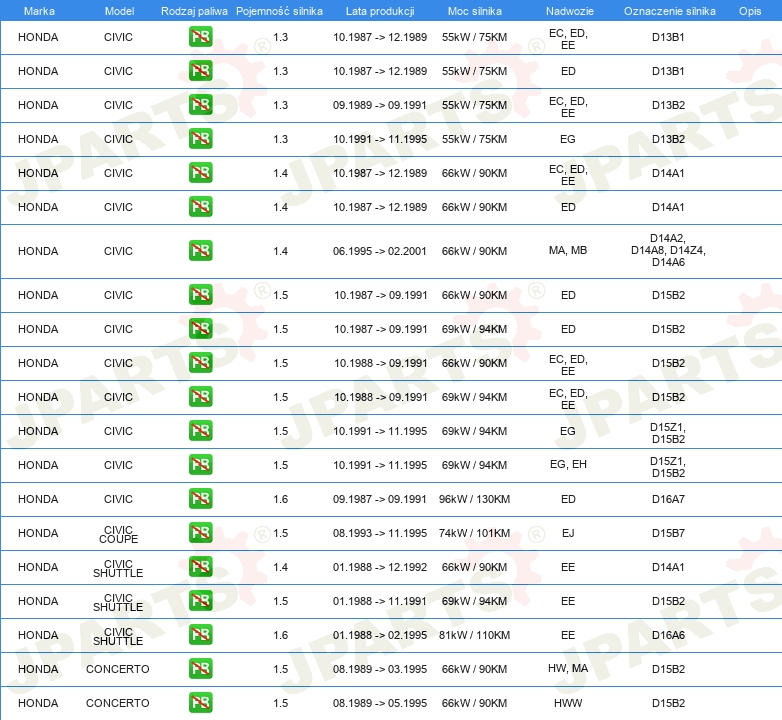Click production years 01.1988 -> 11.1991
782x720 pixels.
pyautogui.click(x=380, y=601)
